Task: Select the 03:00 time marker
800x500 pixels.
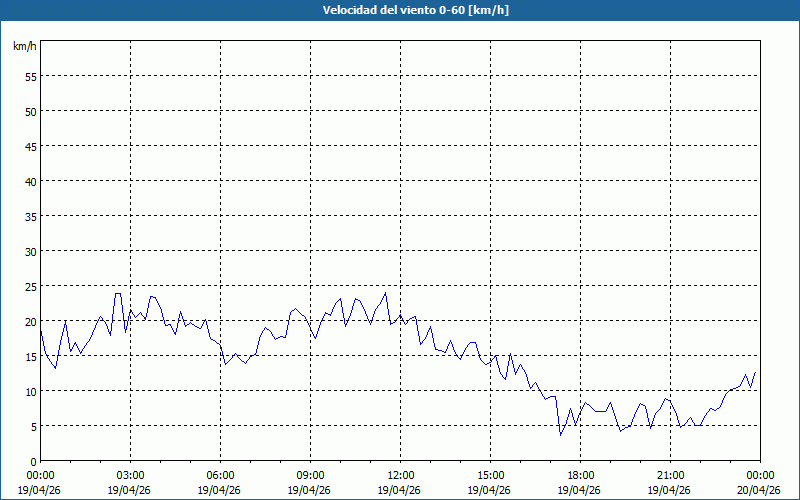Action: point(130,475)
